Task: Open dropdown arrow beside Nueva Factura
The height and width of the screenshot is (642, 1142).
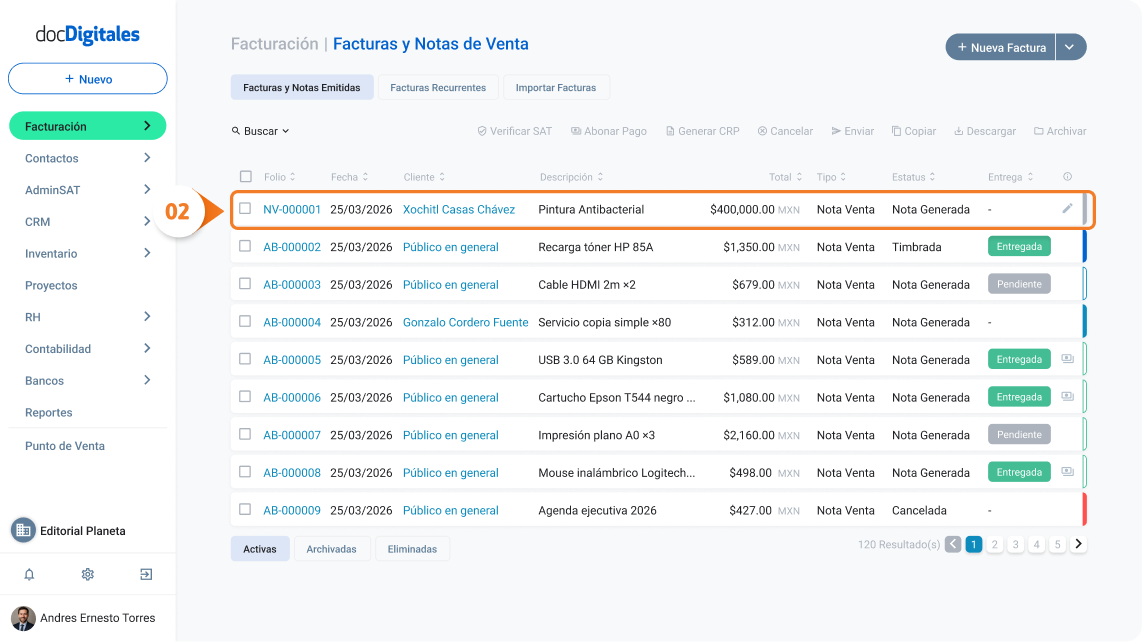Action: [1070, 47]
